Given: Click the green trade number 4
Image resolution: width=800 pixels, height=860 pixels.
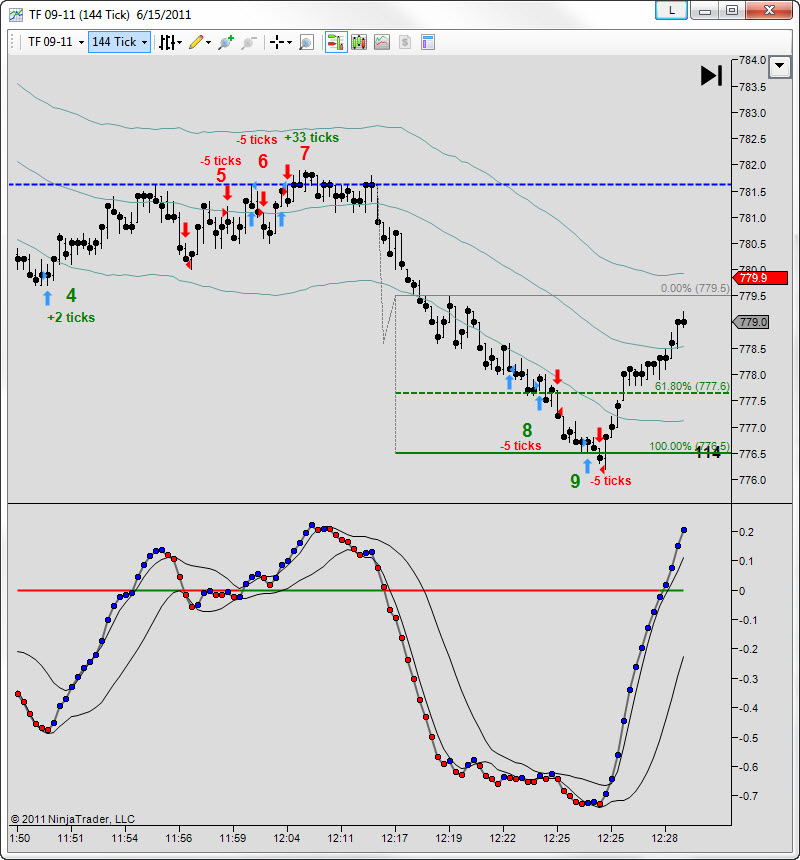Looking at the screenshot, I should click(71, 296).
